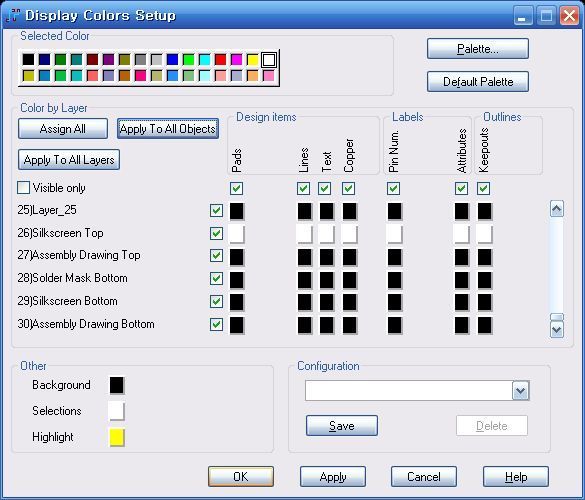Click Silkscreen Top Keepouts color cell

point(485,234)
